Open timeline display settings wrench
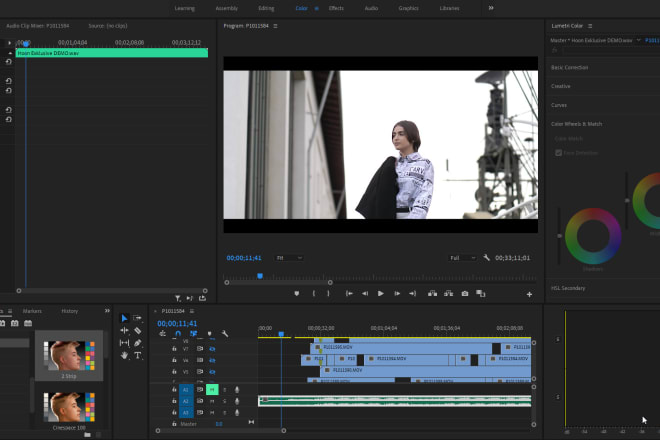 (225, 334)
